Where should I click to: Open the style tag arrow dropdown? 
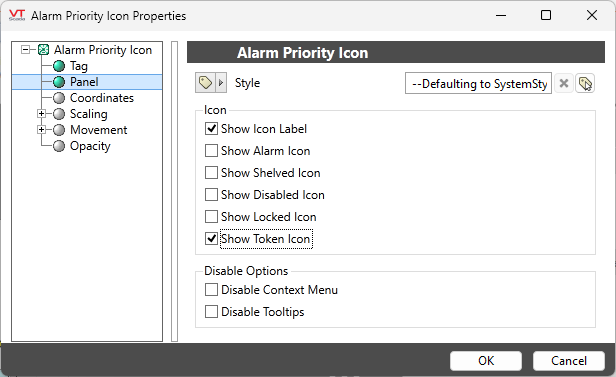coord(221,83)
